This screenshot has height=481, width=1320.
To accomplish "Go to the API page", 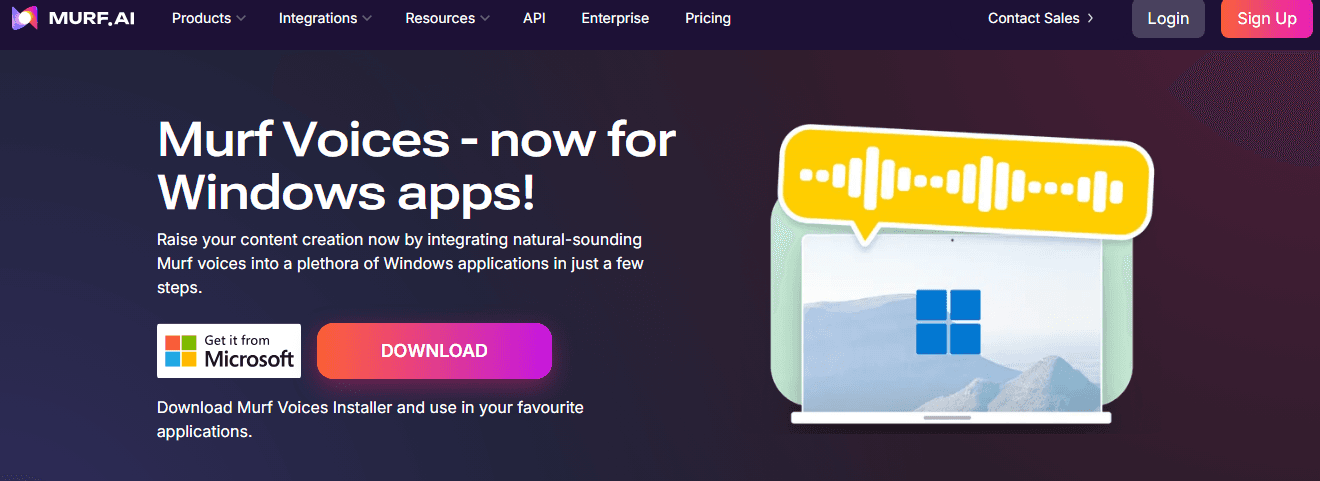I will [534, 18].
